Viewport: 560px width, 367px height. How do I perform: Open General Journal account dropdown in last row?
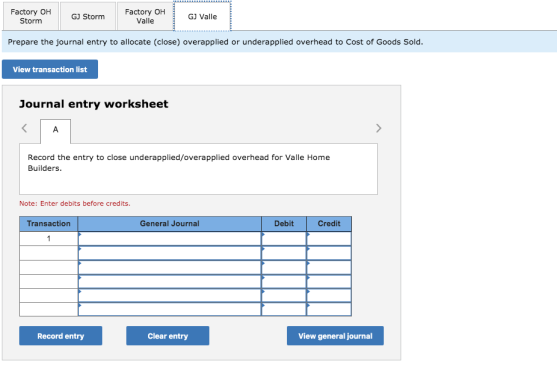click(170, 309)
